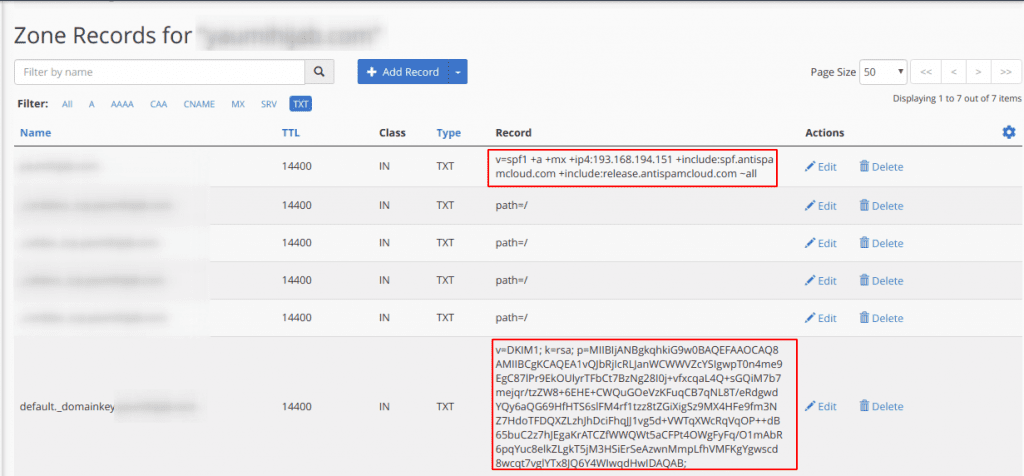Image resolution: width=1024 pixels, height=476 pixels.
Task: Go to first page of records
Action: pyautogui.click(x=927, y=72)
